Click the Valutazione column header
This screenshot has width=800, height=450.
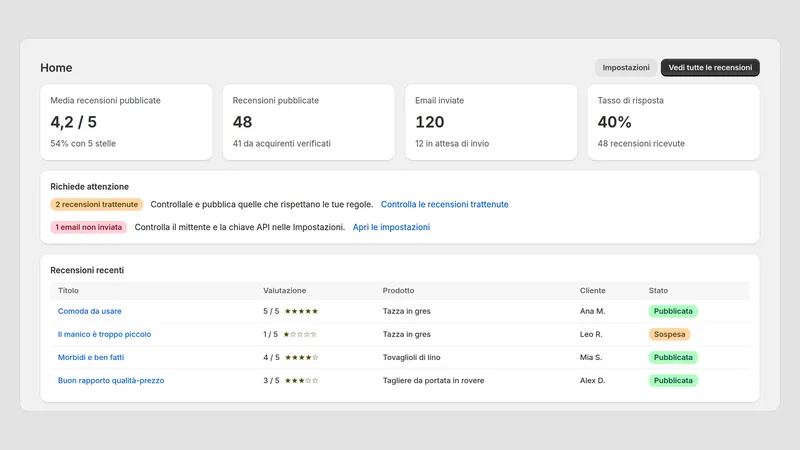(285, 290)
